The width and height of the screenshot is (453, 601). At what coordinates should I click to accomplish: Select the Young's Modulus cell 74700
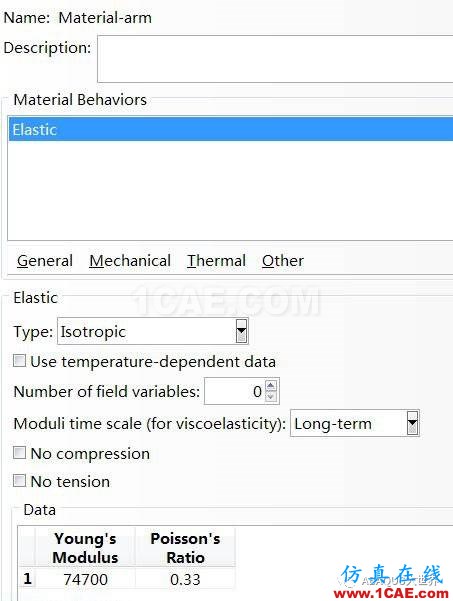coord(85,579)
